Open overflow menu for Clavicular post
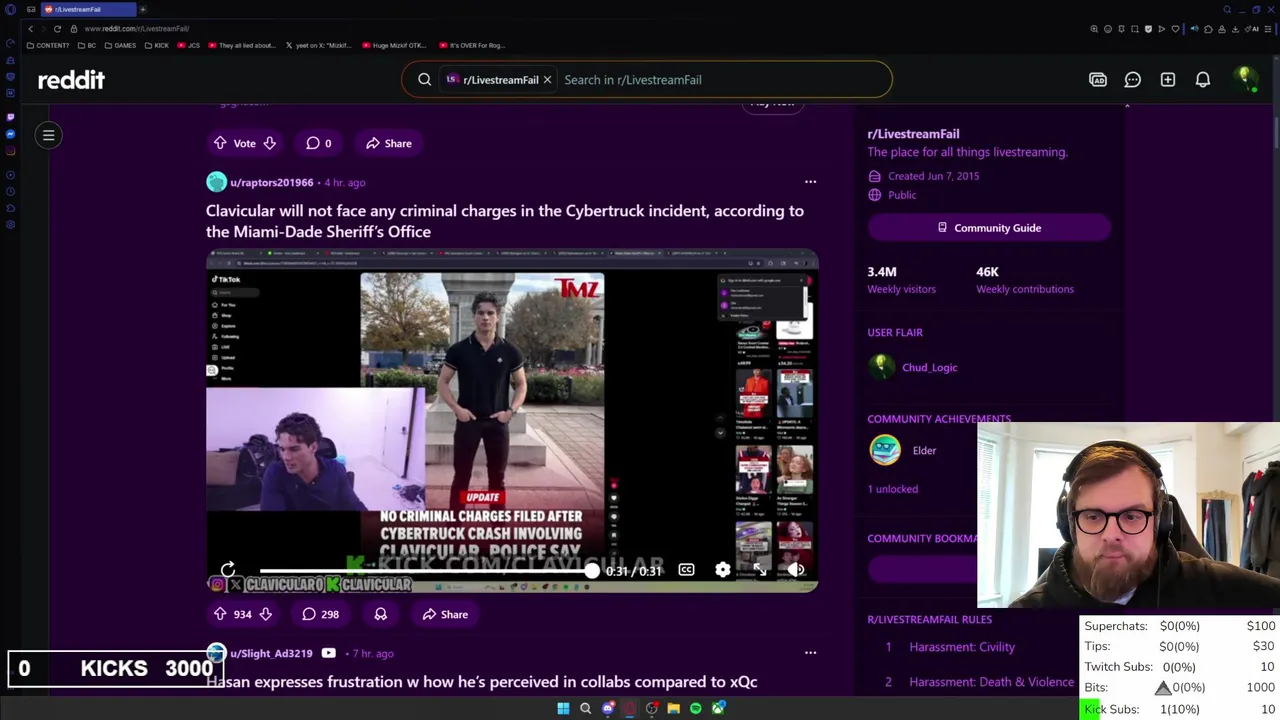The image size is (1280, 720). point(810,182)
